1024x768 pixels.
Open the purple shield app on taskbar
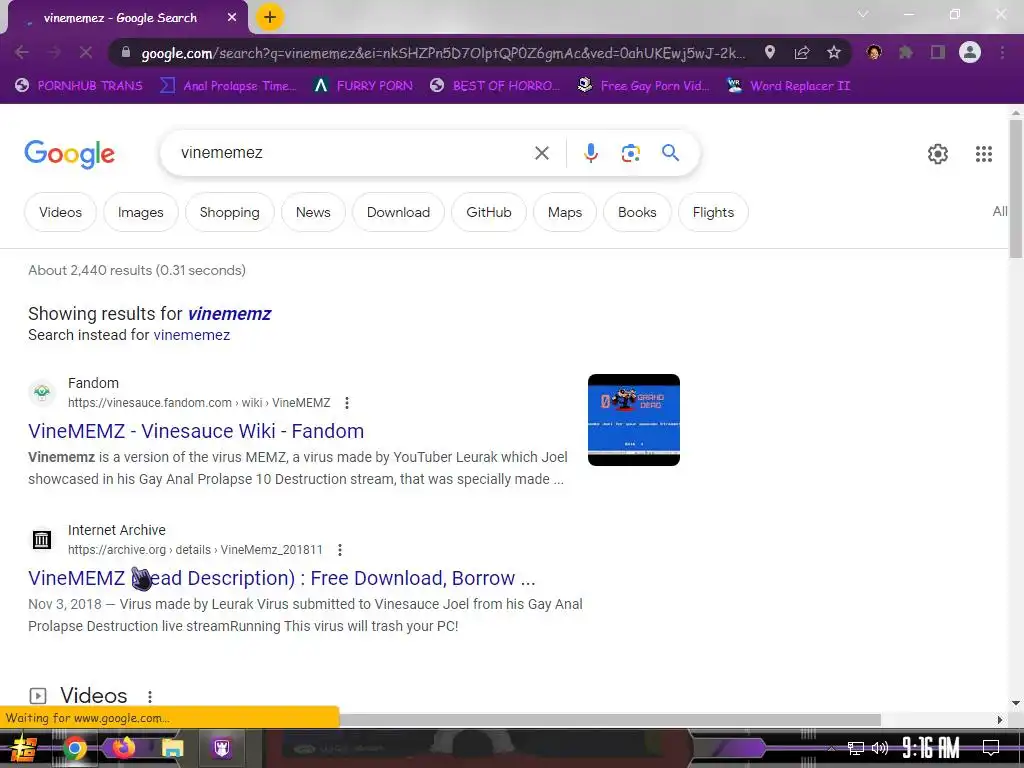click(222, 748)
